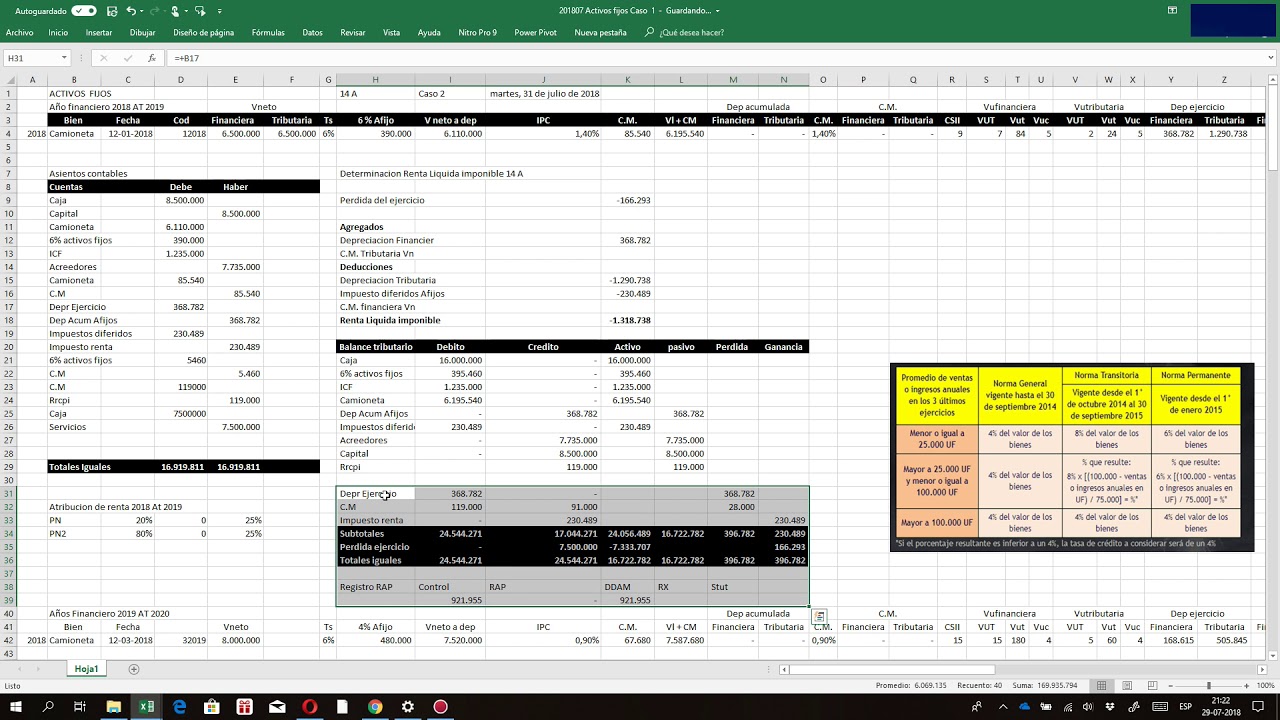Open ribbon display options icon
The height and width of the screenshot is (720, 1280).
[x=1172, y=11]
